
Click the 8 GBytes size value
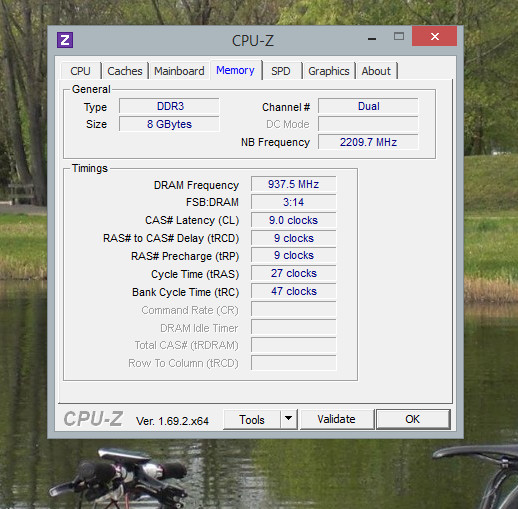(x=169, y=124)
